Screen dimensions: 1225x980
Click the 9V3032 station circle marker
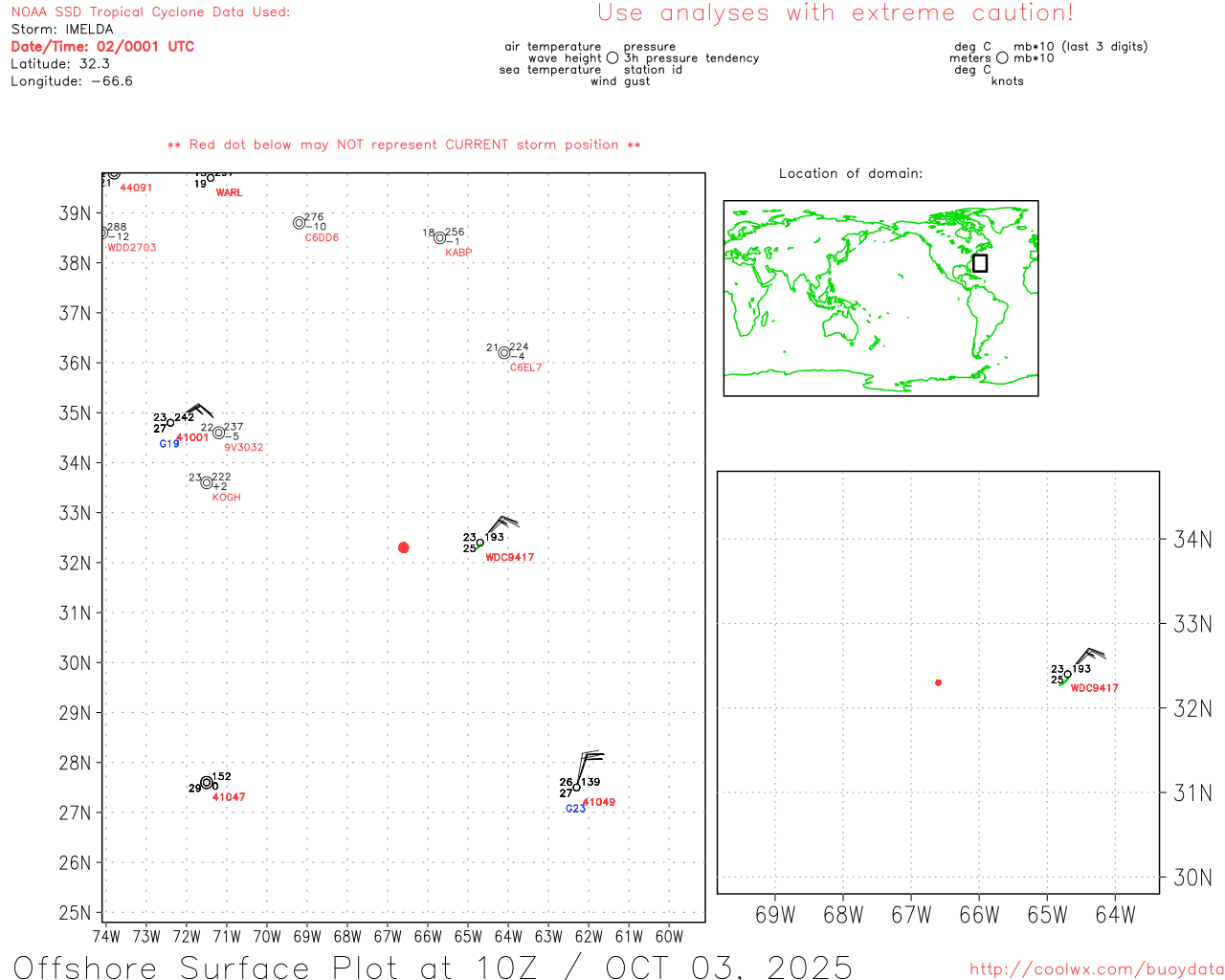pyautogui.click(x=218, y=433)
